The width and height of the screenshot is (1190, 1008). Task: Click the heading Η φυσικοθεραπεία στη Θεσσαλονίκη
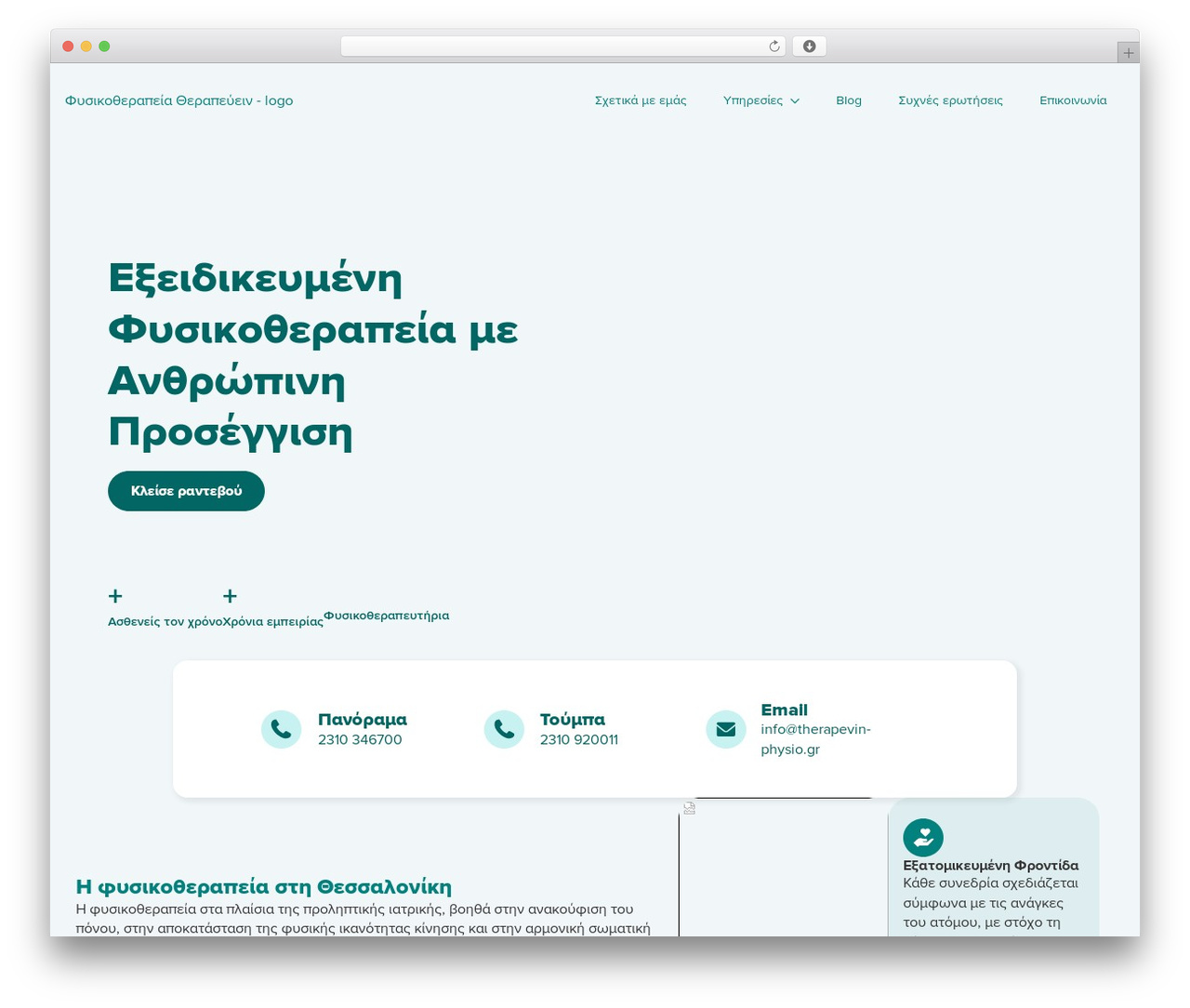(264, 886)
